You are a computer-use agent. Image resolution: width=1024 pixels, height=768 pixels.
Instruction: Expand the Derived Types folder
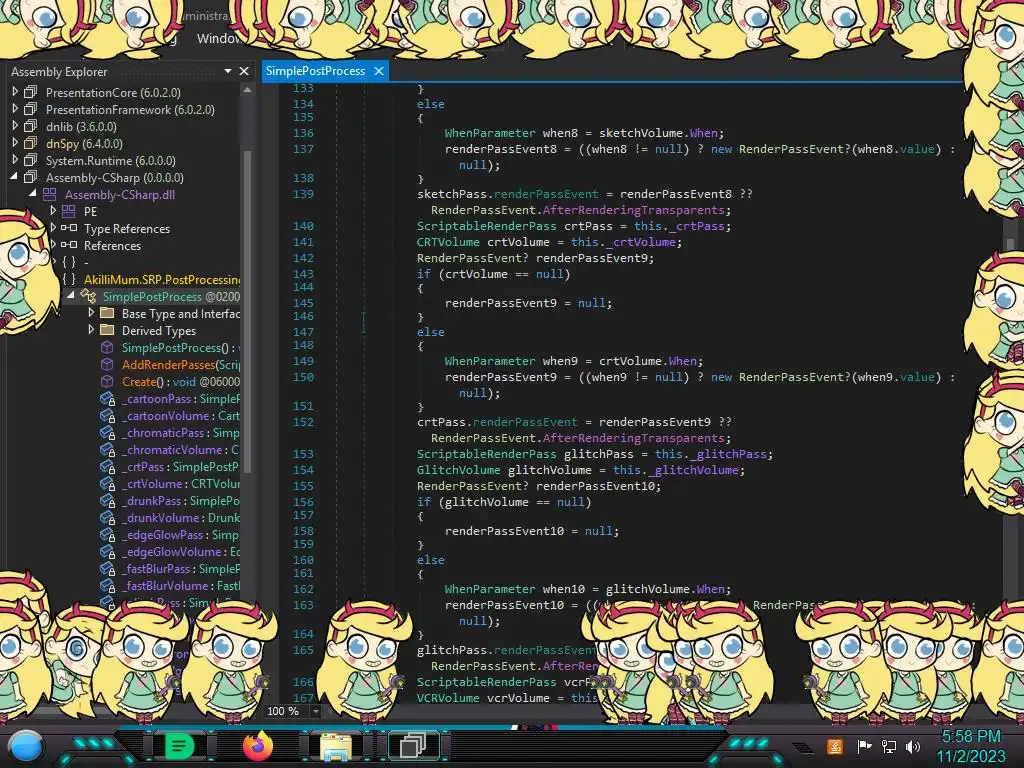pos(91,330)
